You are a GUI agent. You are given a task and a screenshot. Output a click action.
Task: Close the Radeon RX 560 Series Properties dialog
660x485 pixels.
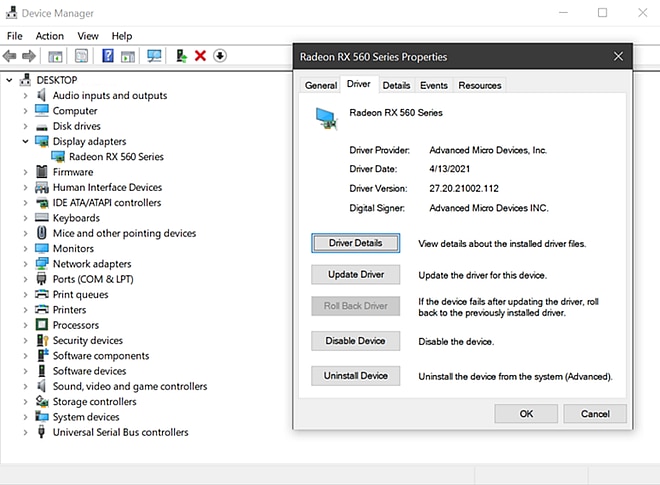(618, 56)
